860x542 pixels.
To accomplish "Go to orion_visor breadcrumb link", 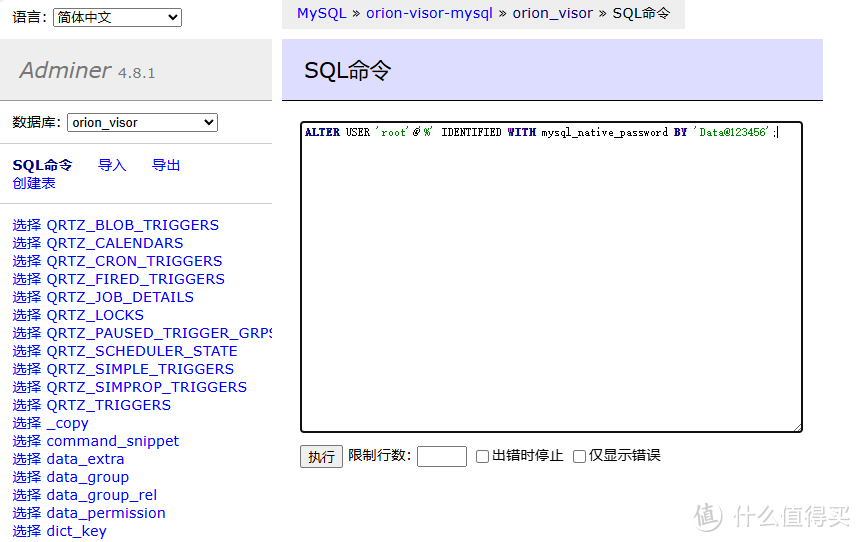I will tap(552, 13).
